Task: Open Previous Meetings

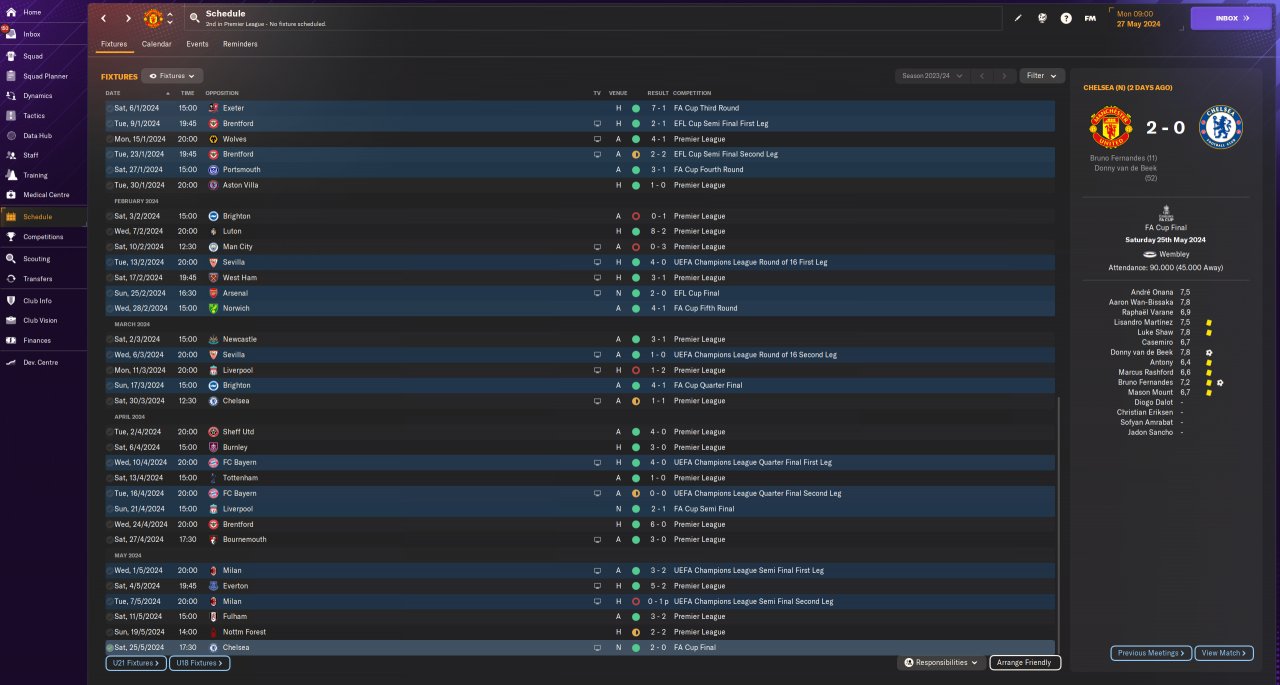Action: (1151, 653)
